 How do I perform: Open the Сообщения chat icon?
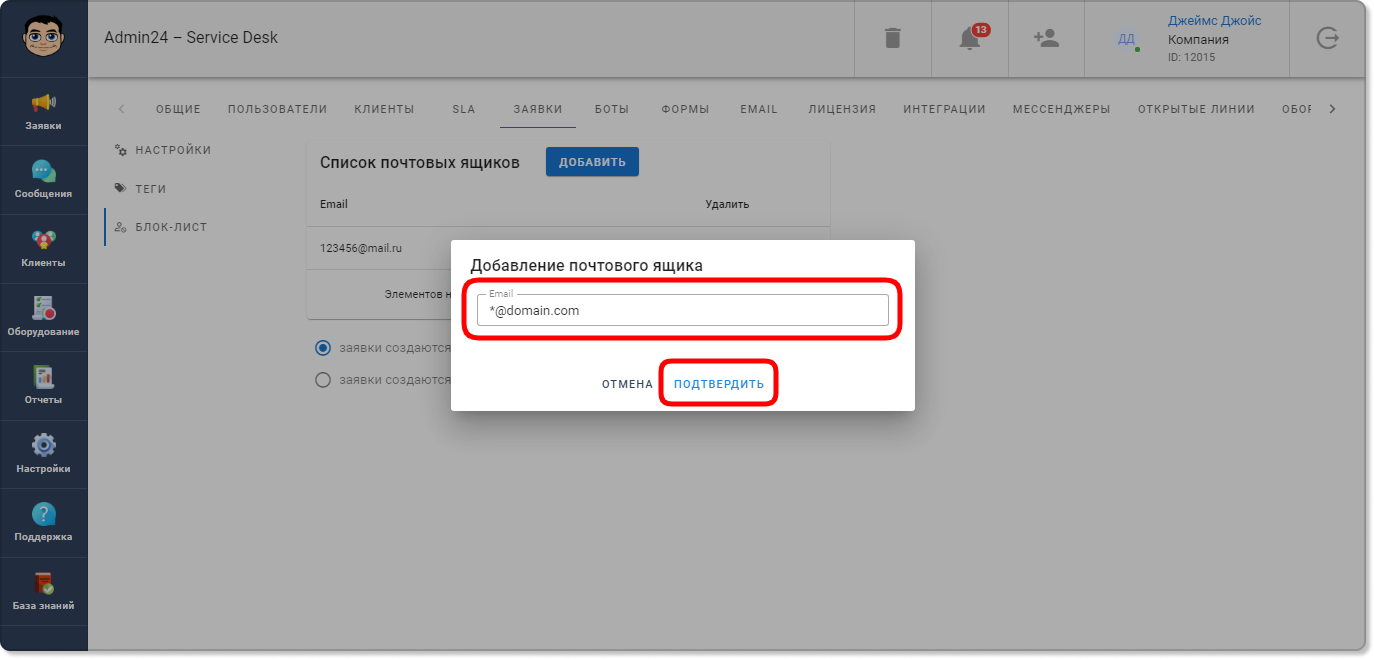point(44,180)
